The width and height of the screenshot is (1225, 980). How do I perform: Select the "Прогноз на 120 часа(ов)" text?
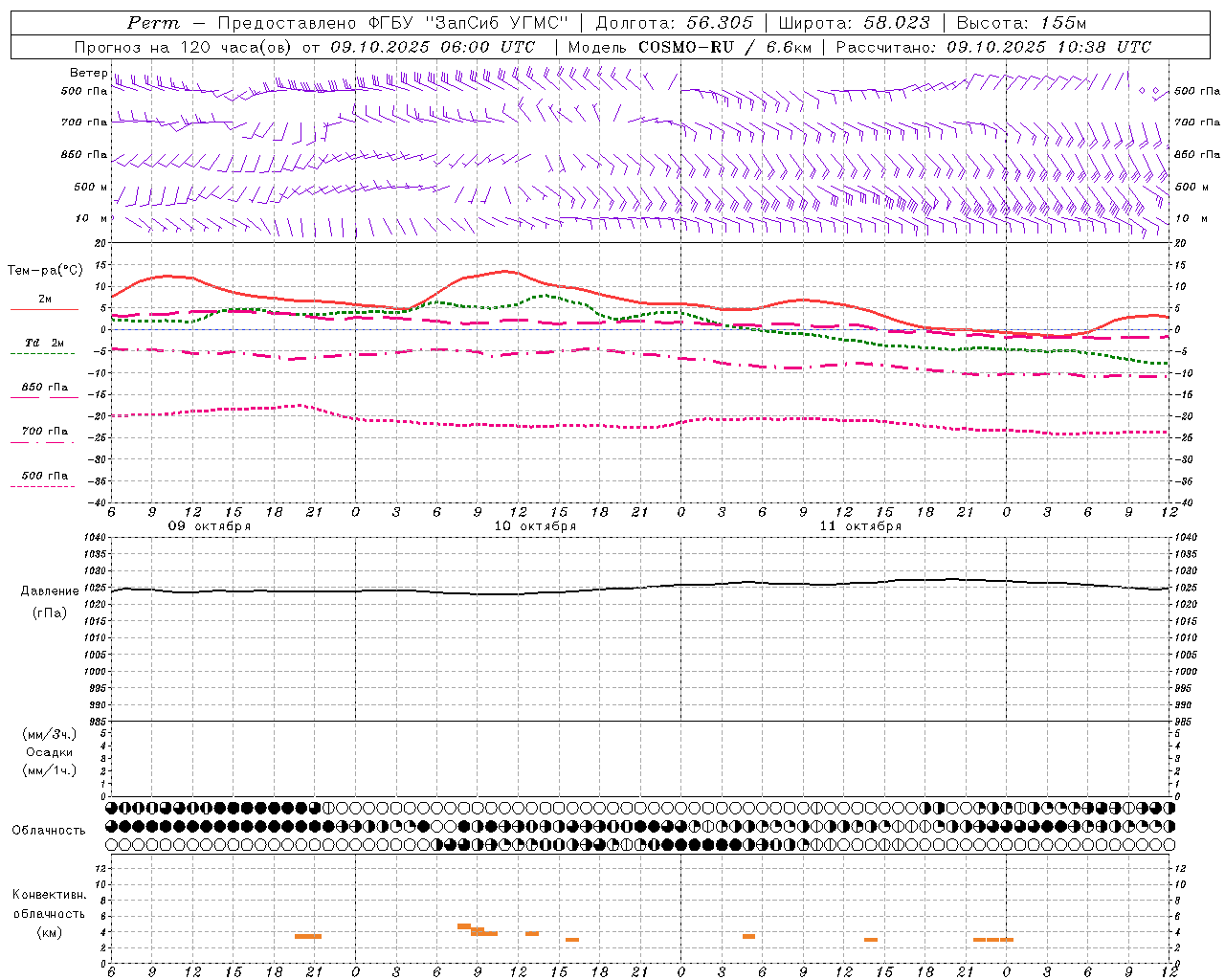184,47
